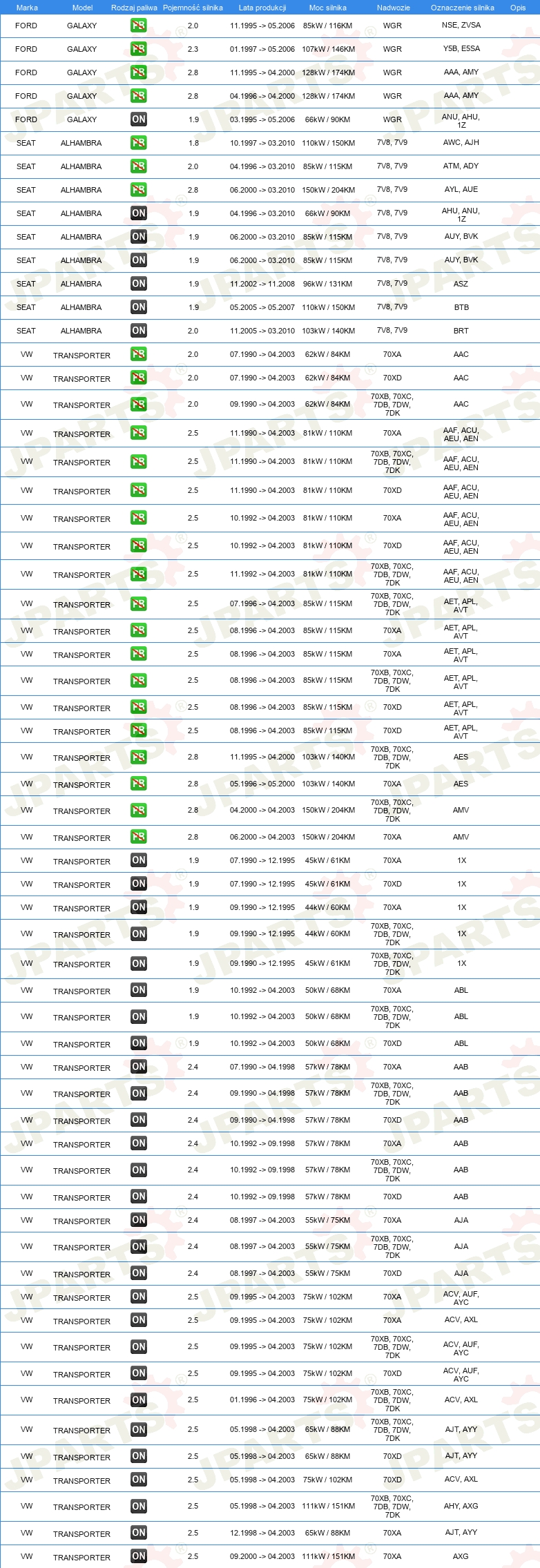Click petrol icon in Transporter AMV 04.2000 row
The width and height of the screenshot is (540, 1568).
pyautogui.click(x=138, y=811)
